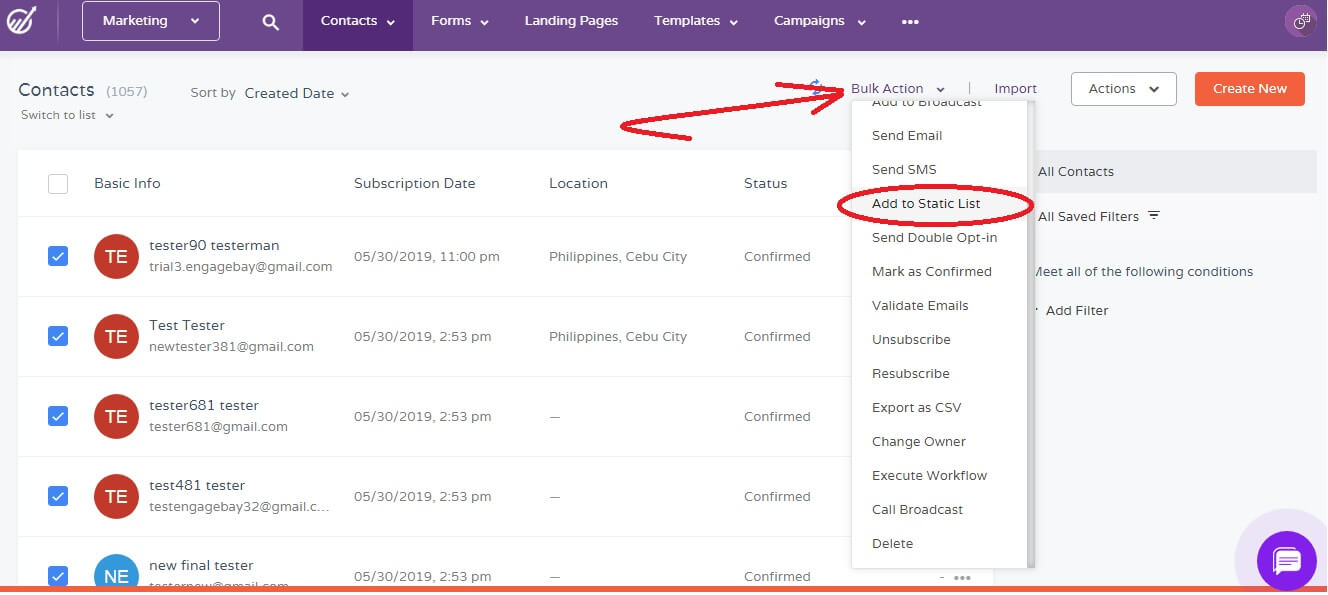This screenshot has width=1328, height=595.
Task: Open the search magnifier icon
Action: [270, 22]
